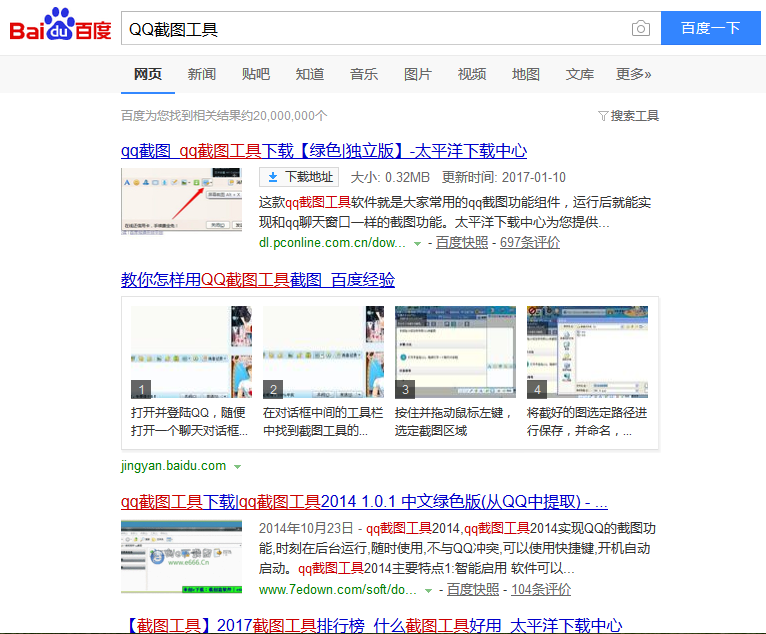The width and height of the screenshot is (766, 634).
Task: Click 百度快照 for the pconline result
Action: tap(462, 243)
